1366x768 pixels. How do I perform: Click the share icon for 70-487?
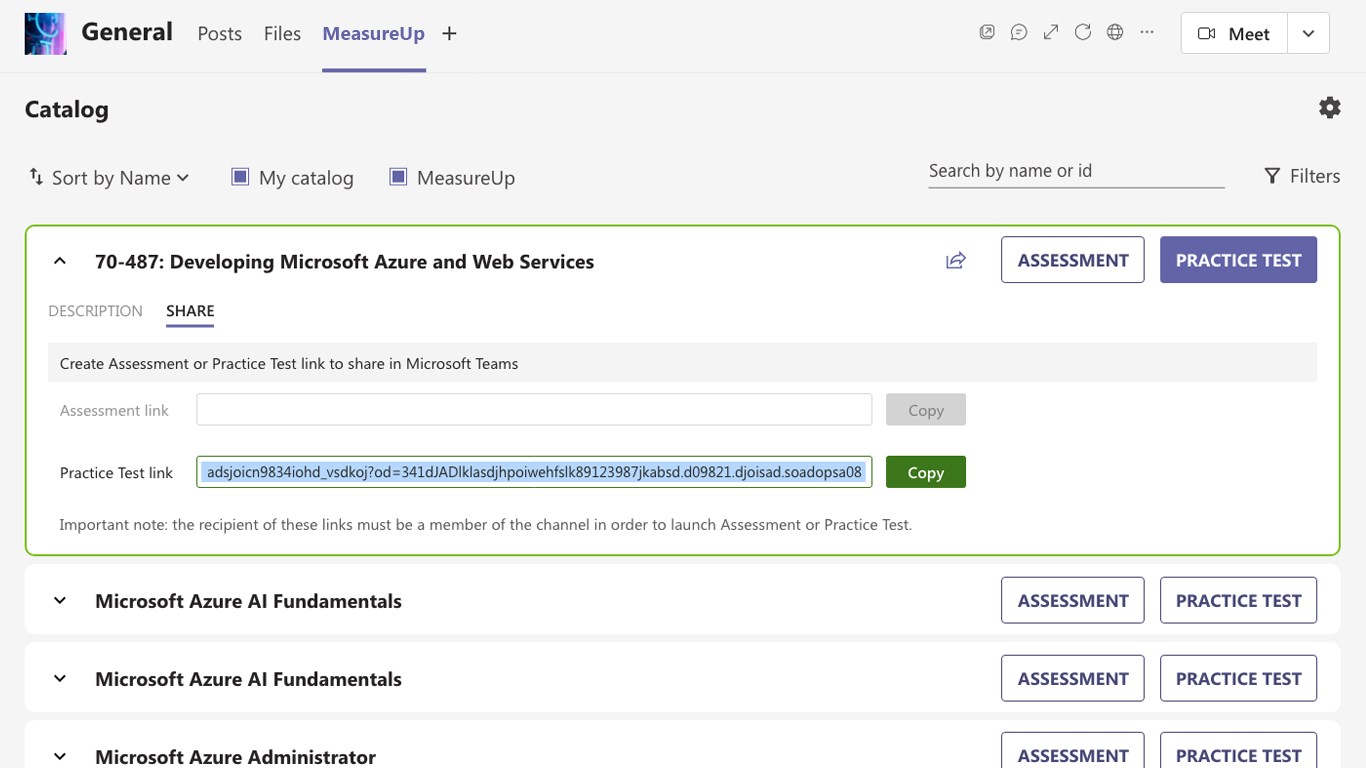(956, 261)
